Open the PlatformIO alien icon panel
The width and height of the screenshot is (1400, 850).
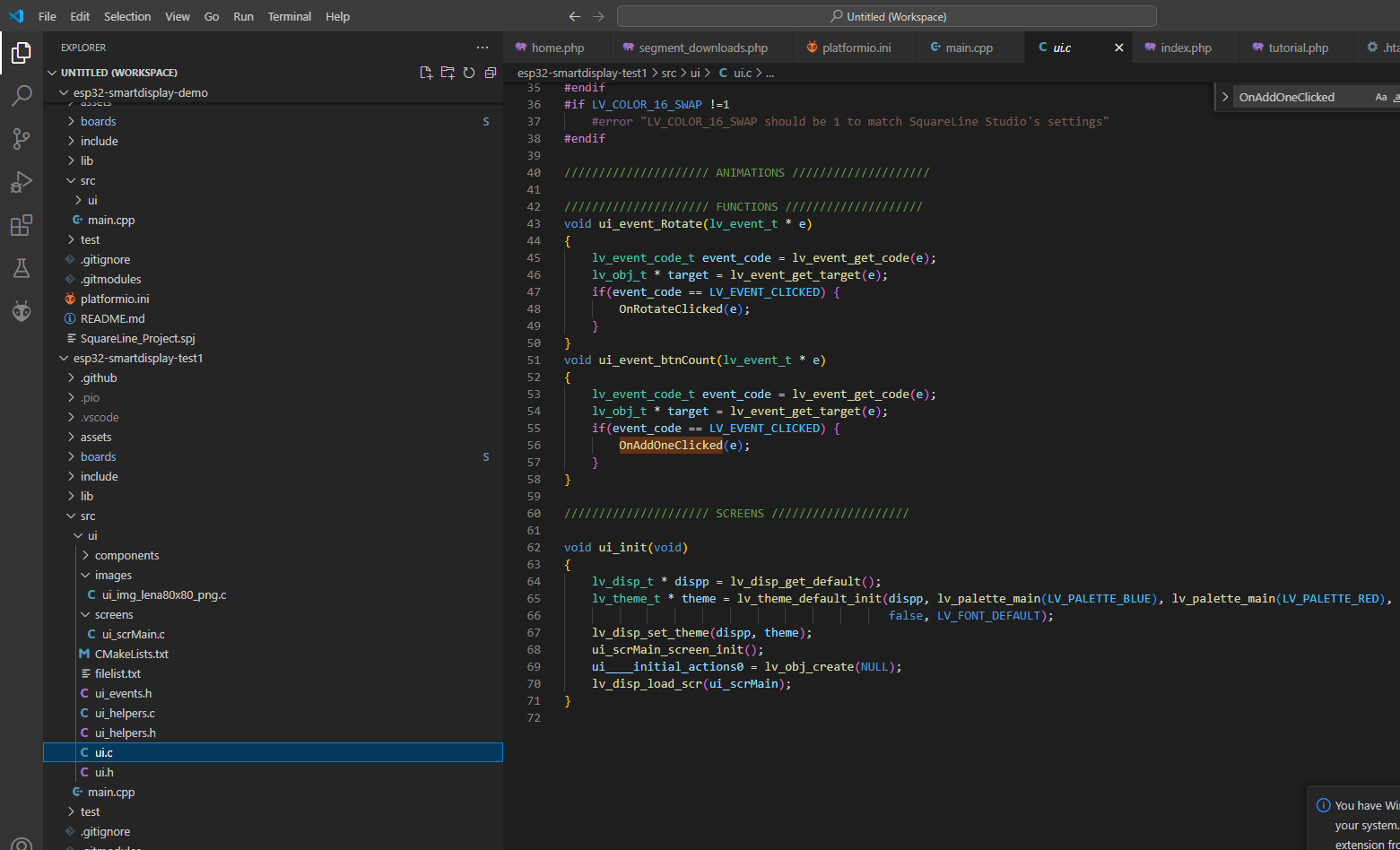[22, 311]
